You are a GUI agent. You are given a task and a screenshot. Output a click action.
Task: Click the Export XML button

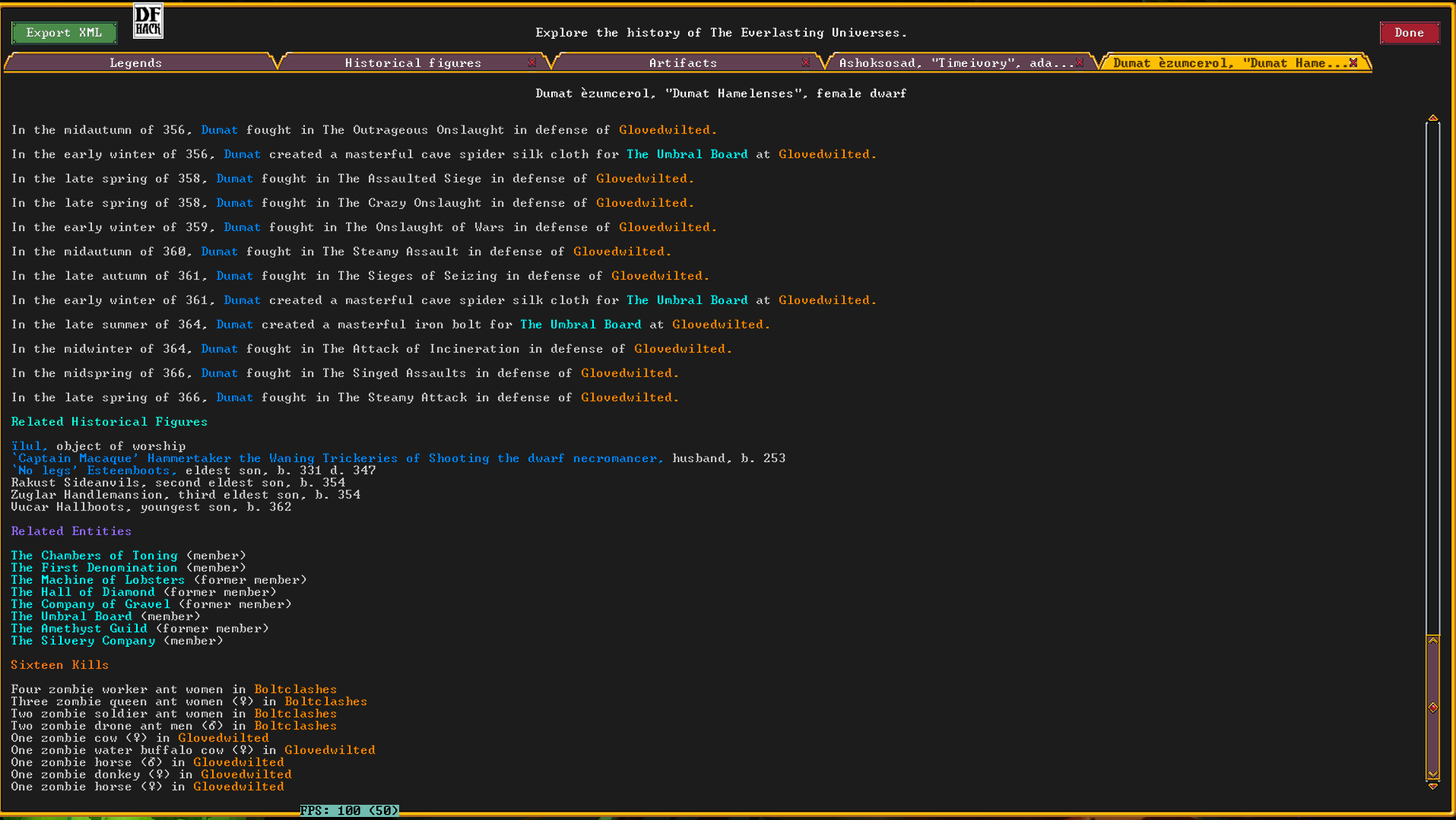click(64, 33)
